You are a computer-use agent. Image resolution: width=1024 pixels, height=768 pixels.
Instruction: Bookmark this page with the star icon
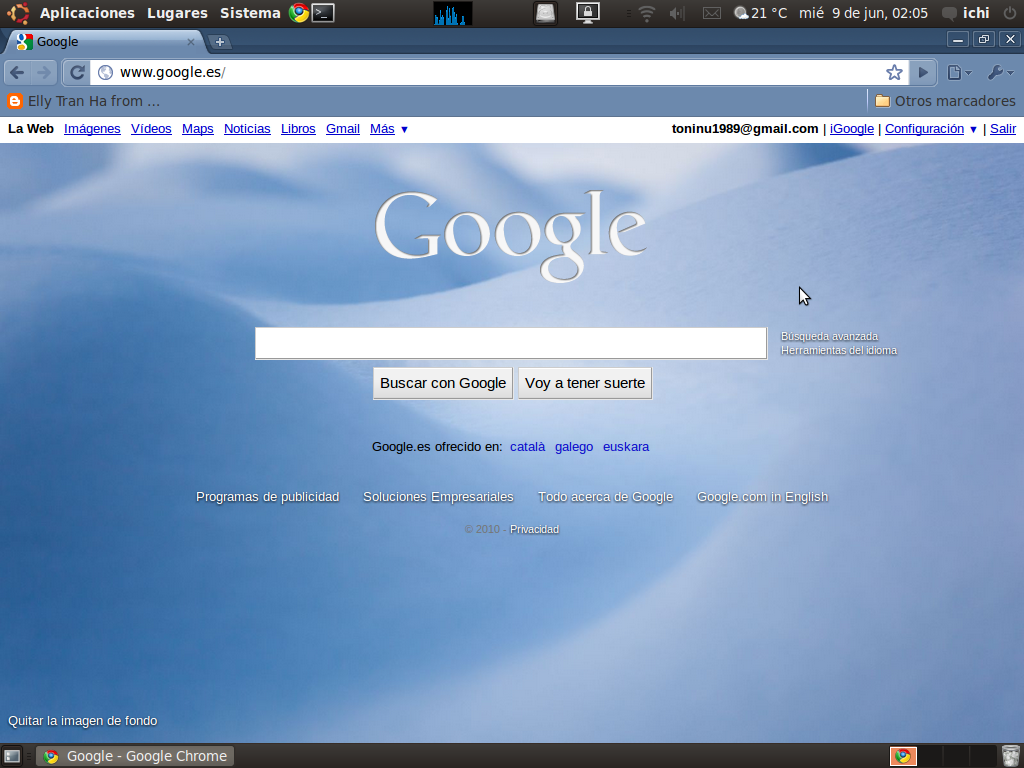[x=894, y=72]
